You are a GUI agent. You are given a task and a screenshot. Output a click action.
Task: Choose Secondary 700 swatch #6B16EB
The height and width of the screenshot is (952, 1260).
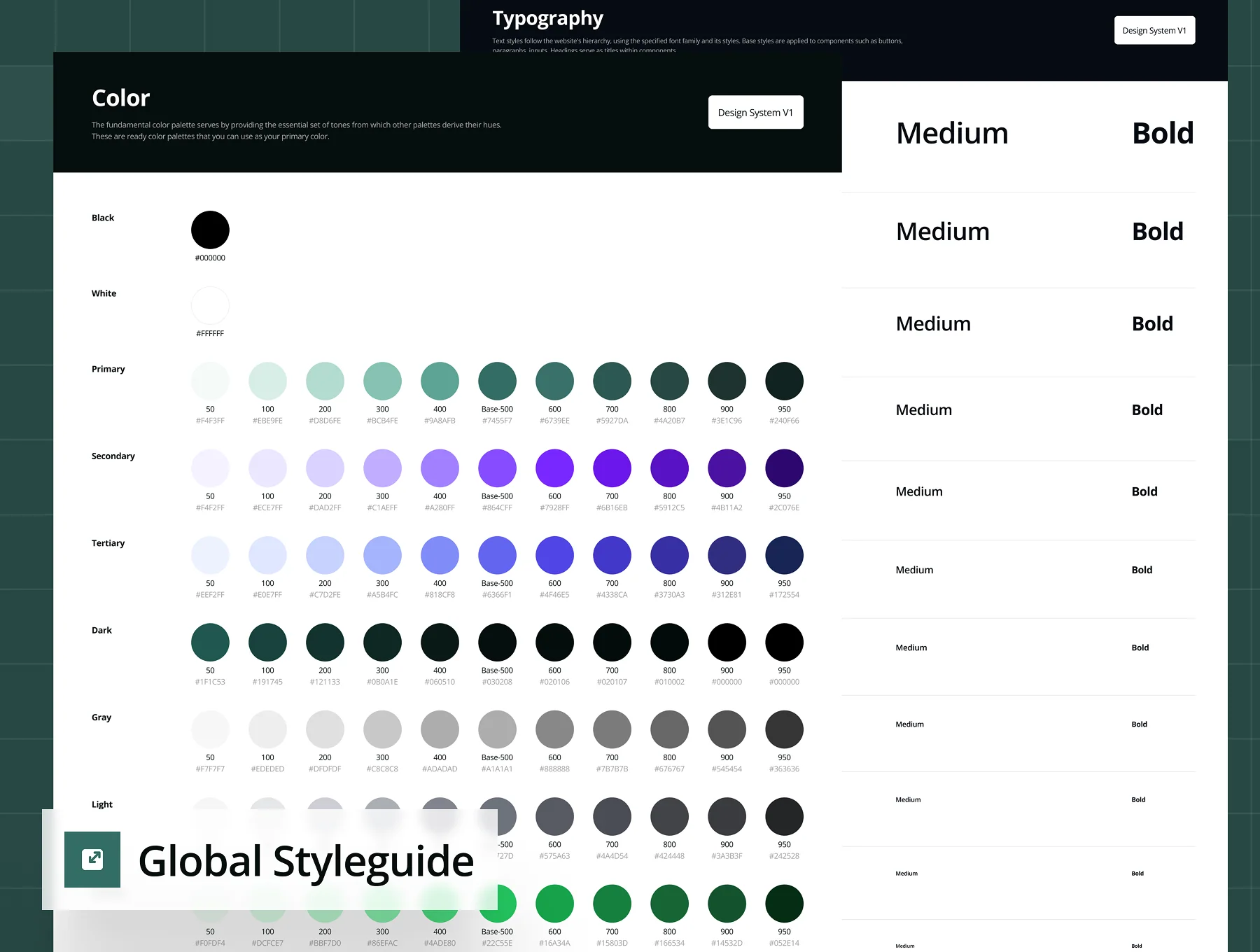612,468
